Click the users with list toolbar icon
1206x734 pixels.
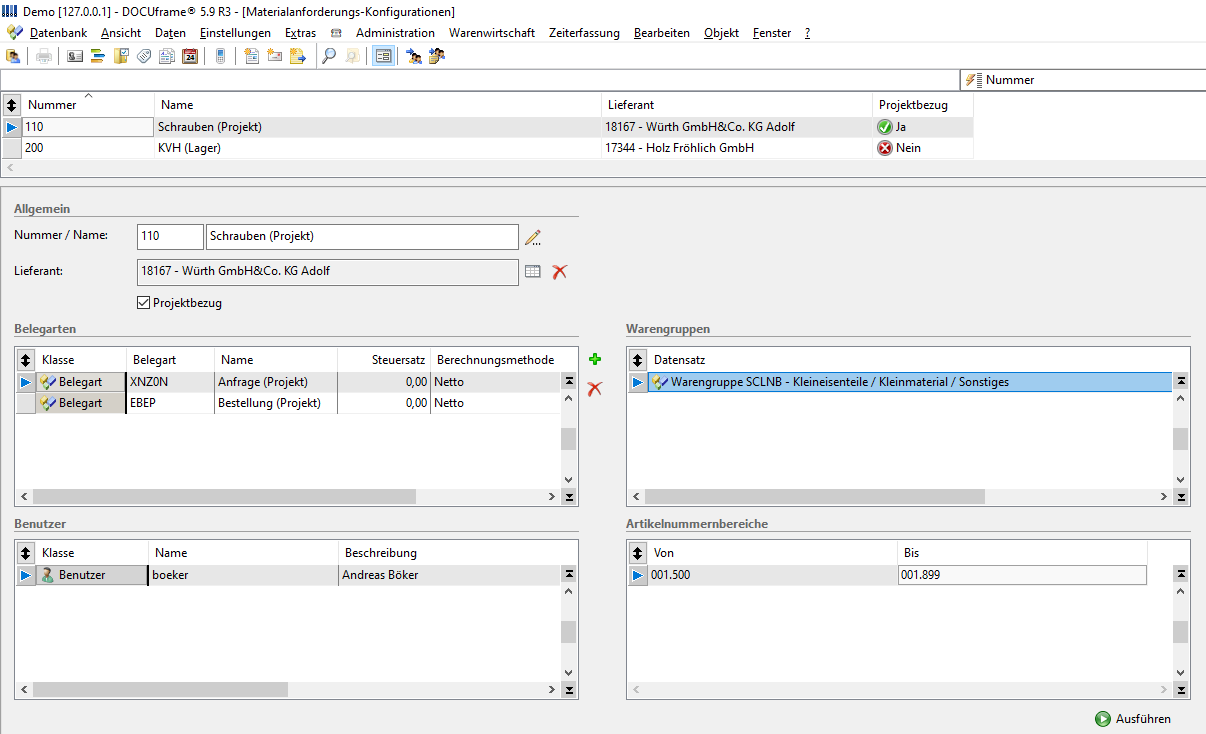pos(437,56)
